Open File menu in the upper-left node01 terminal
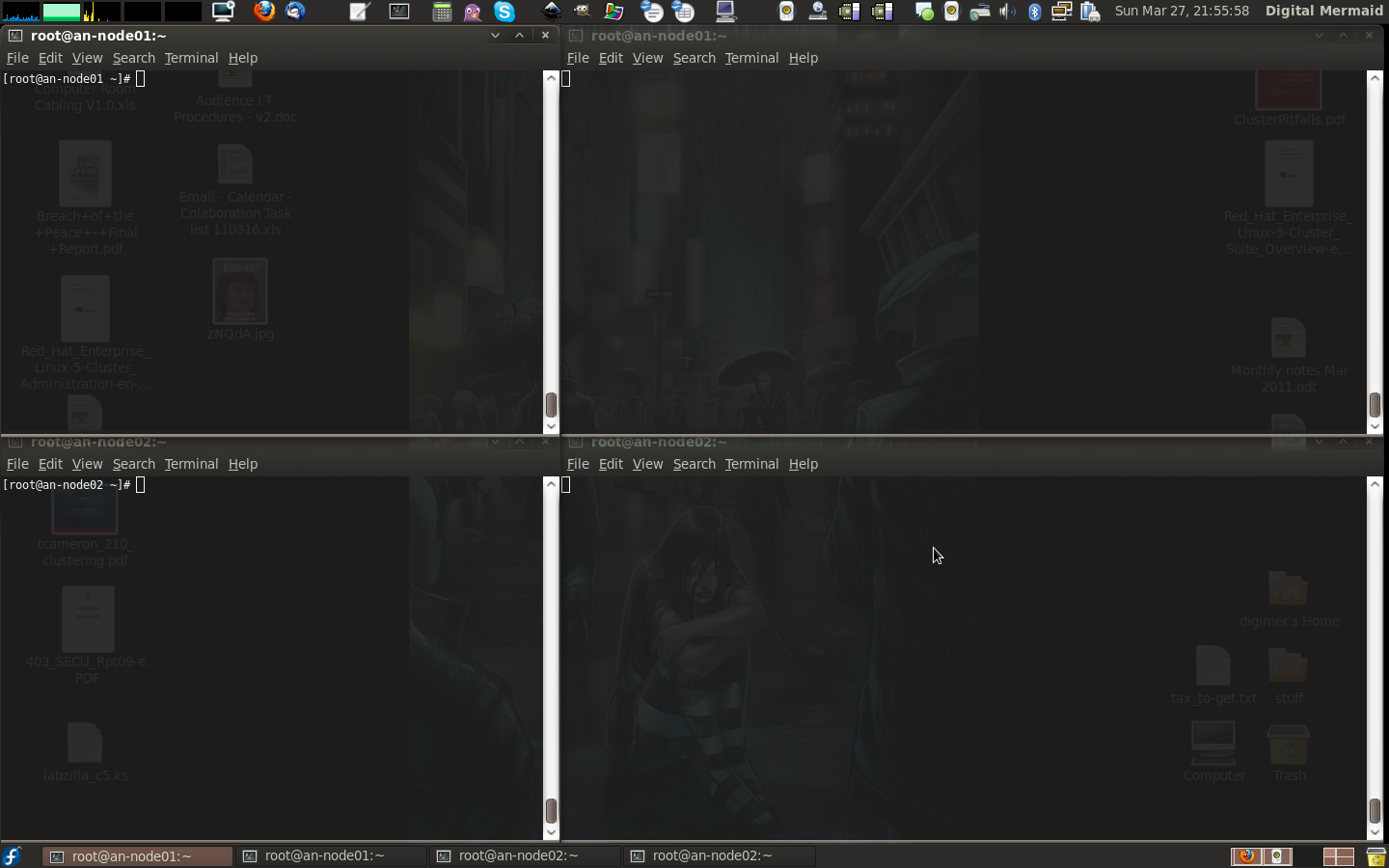Screen dimensions: 1389x868 point(17,58)
